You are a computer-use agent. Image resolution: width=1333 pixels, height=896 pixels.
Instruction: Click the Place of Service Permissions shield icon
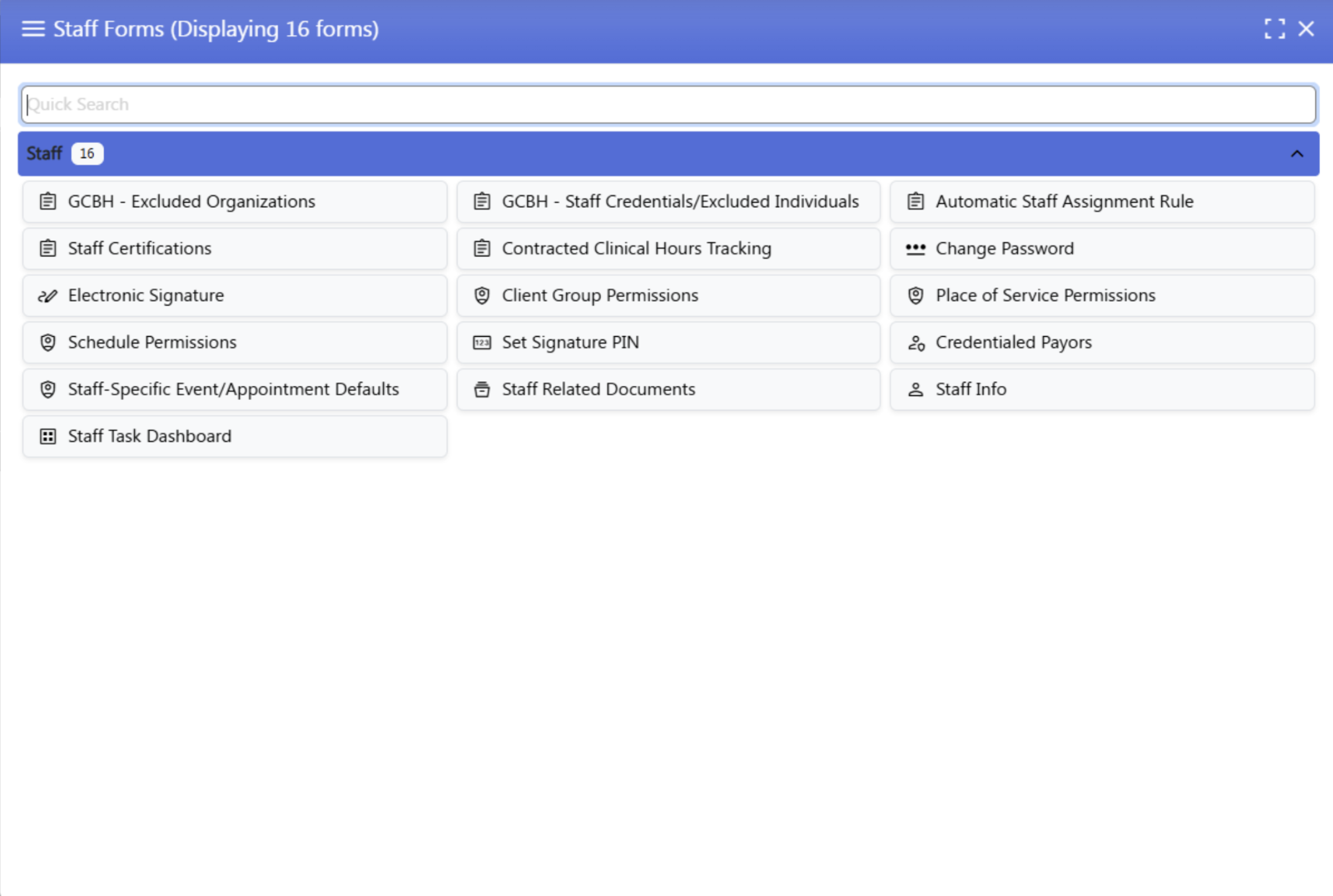(915, 295)
